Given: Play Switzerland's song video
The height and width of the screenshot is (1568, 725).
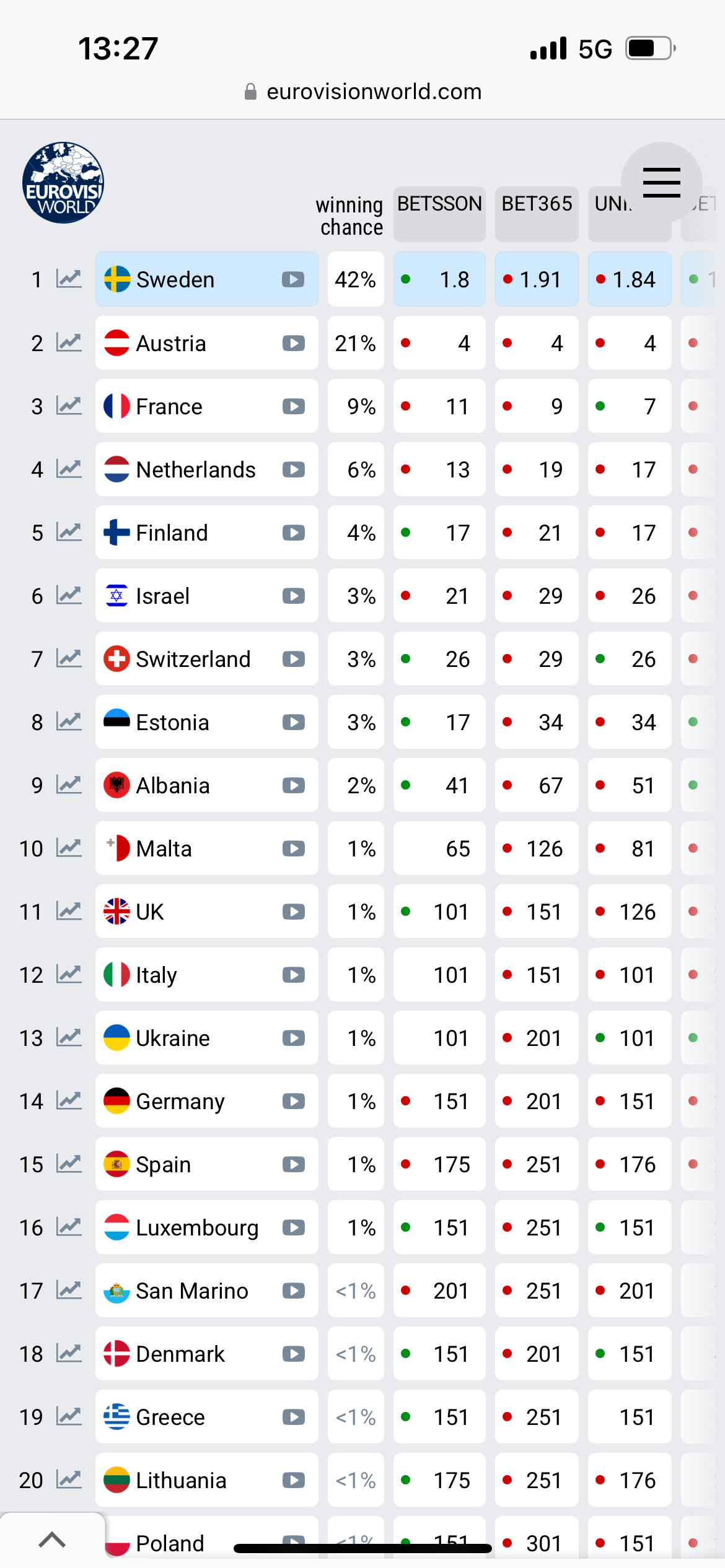Looking at the screenshot, I should coord(294,659).
